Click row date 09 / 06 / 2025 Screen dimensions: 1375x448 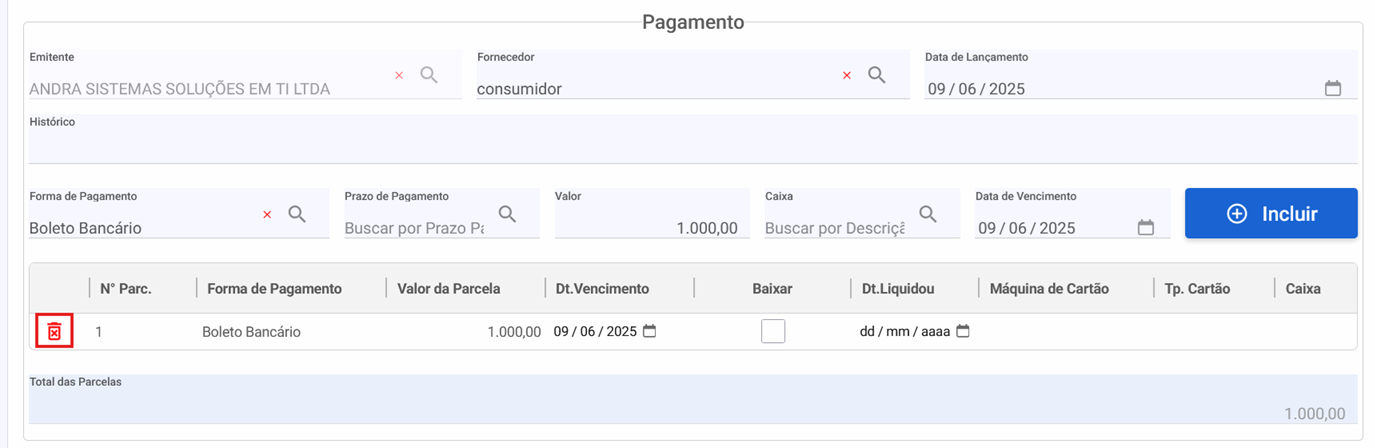595,331
